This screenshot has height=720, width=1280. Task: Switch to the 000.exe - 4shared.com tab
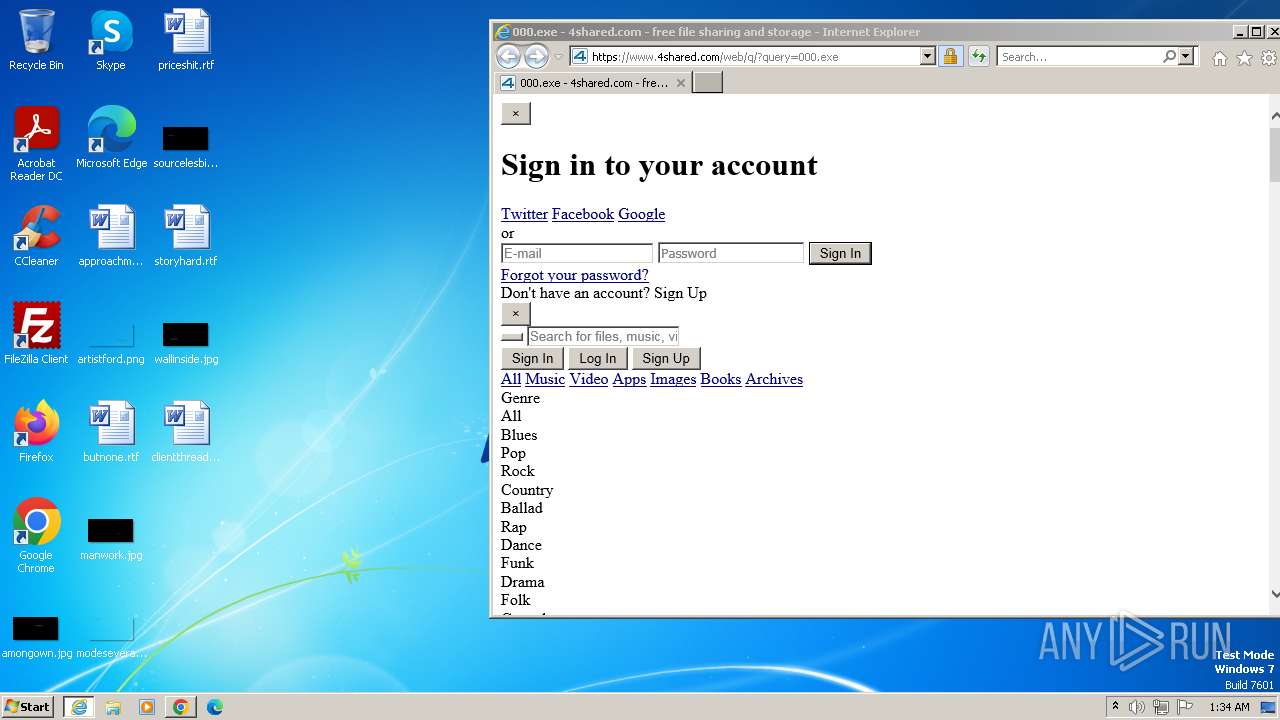click(593, 83)
